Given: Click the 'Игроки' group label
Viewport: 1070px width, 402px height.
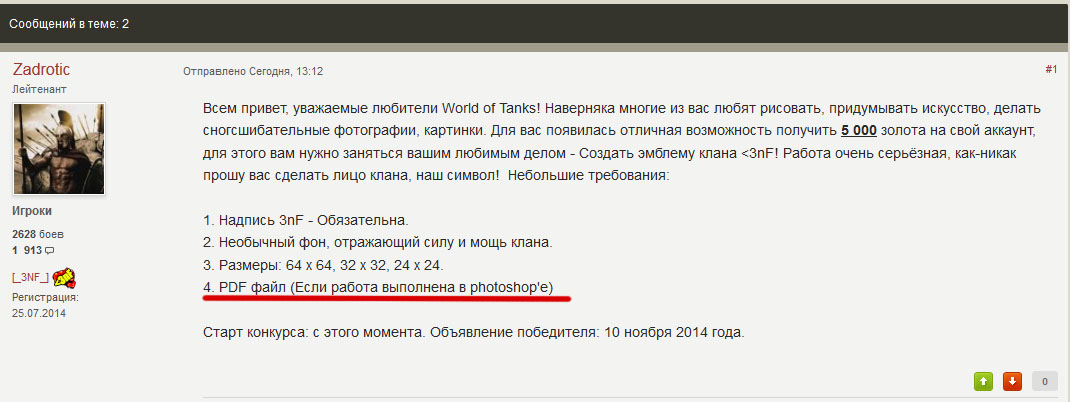Looking at the screenshot, I should pyautogui.click(x=32, y=211).
